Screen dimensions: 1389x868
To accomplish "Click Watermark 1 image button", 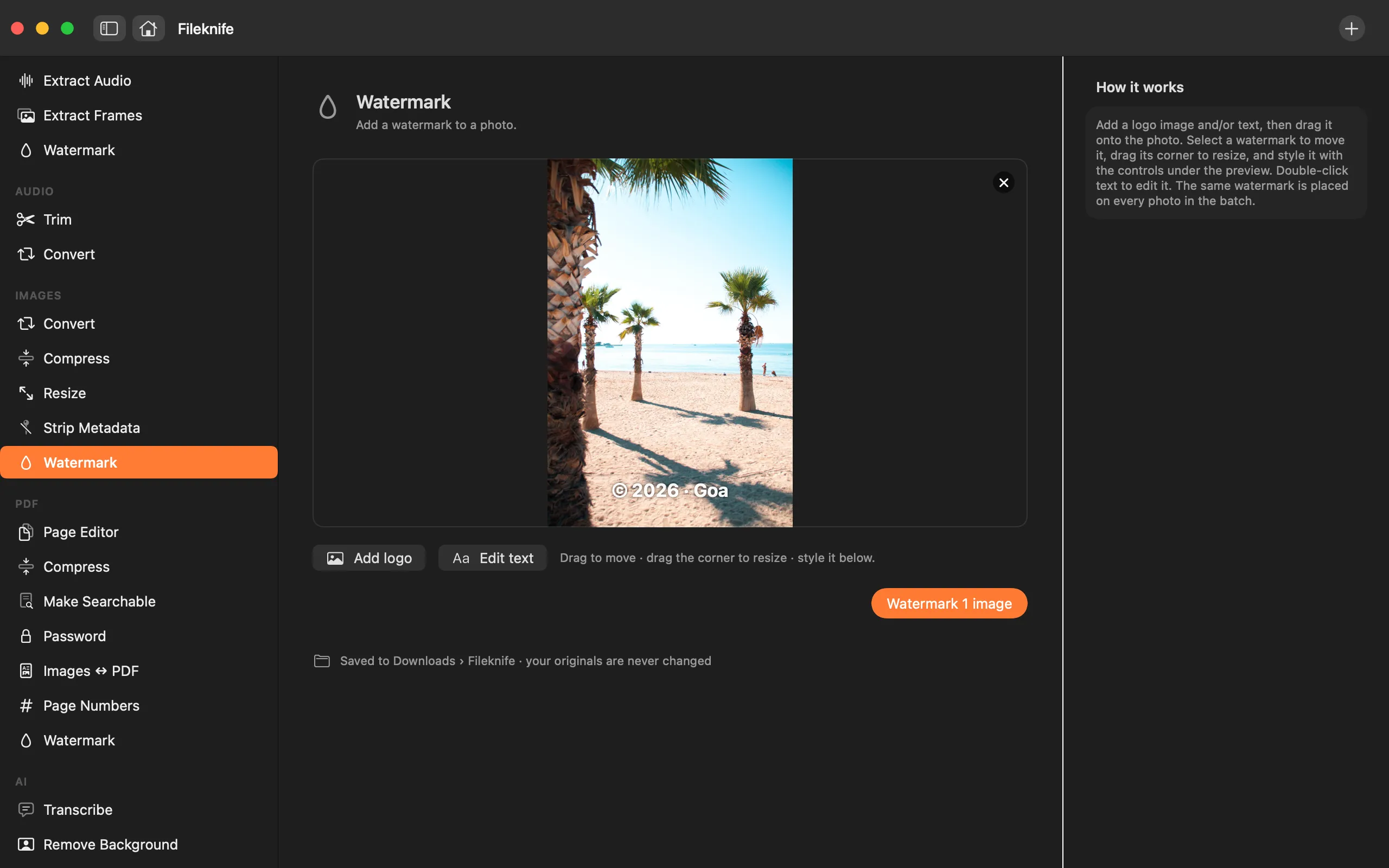I will coord(949,603).
